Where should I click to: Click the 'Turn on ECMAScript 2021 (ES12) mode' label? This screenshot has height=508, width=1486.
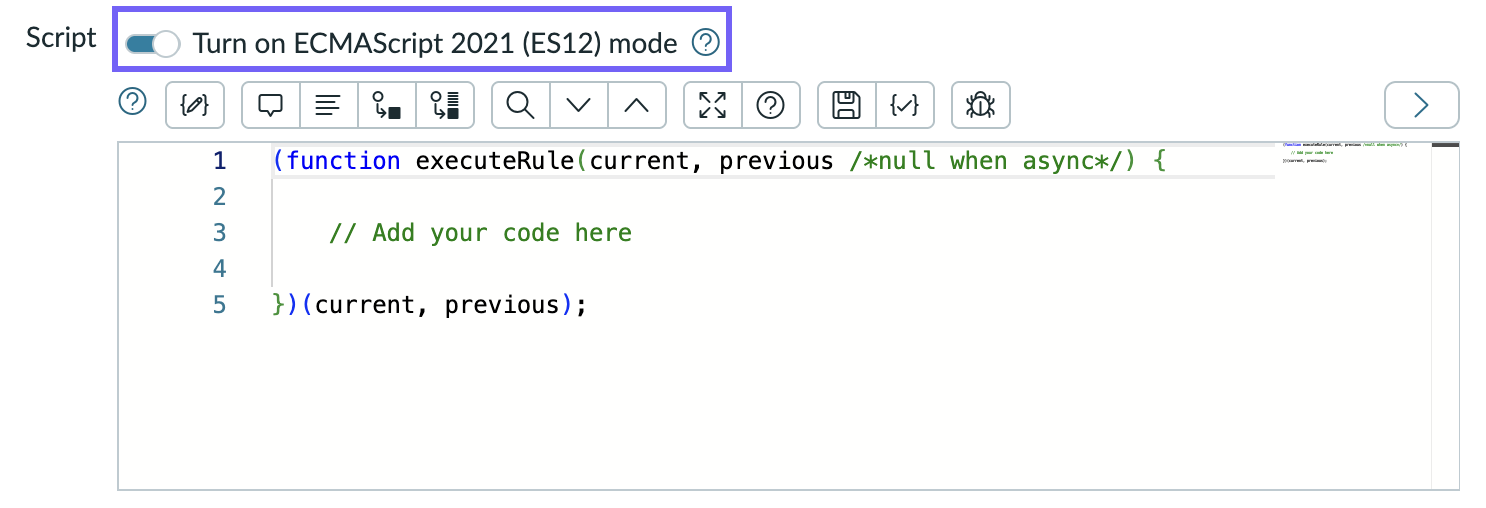coord(435,43)
